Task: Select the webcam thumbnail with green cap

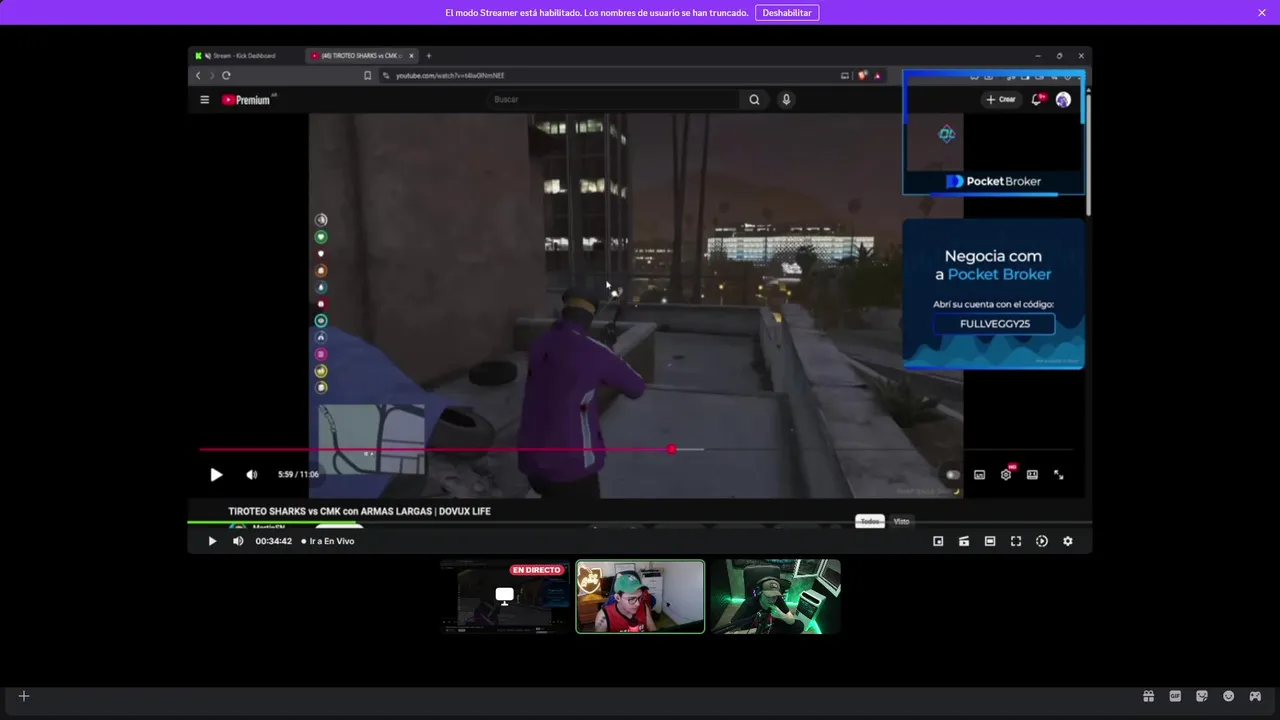Action: (x=640, y=596)
